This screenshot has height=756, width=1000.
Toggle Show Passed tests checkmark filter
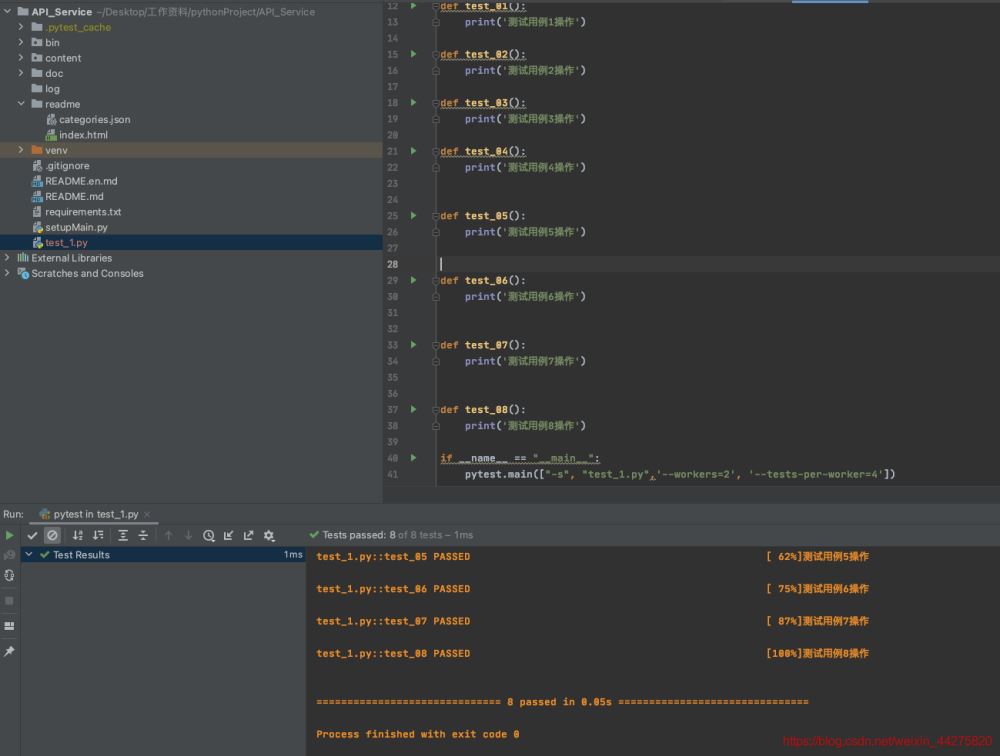click(32, 535)
